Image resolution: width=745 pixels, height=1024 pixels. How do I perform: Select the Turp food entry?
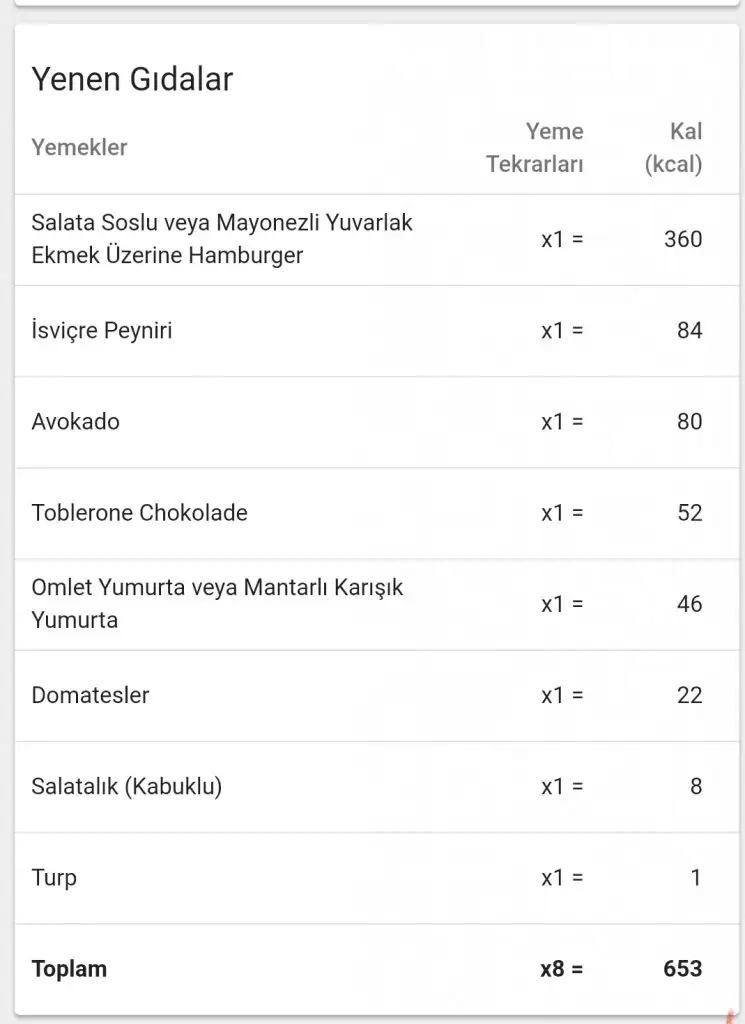[x=54, y=878]
